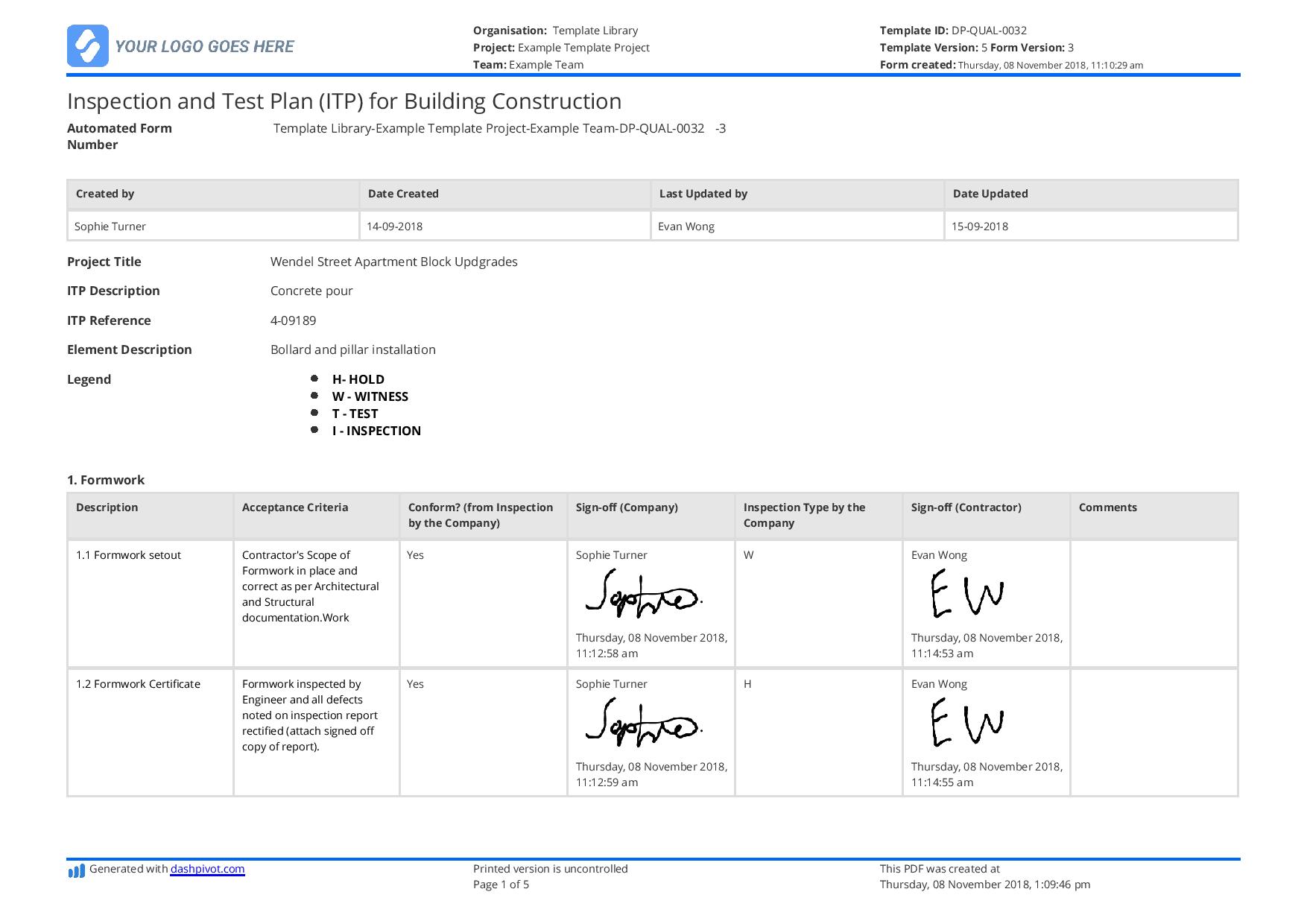
Task: Click the blue company logo placeholder icon
Action: (89, 45)
